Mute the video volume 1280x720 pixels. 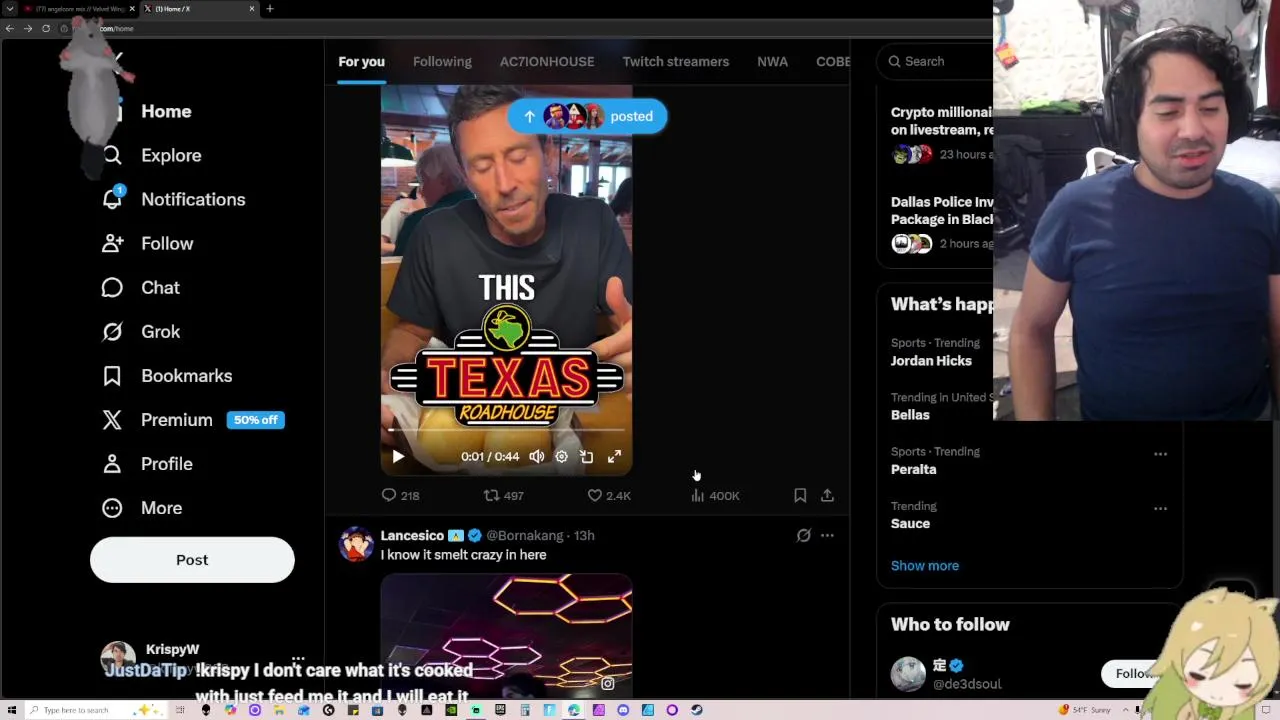click(x=537, y=456)
